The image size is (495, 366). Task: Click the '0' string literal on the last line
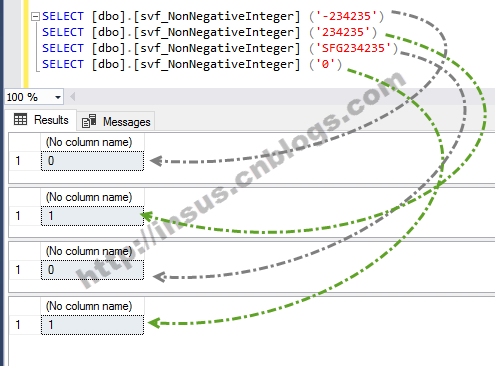pyautogui.click(x=325, y=64)
